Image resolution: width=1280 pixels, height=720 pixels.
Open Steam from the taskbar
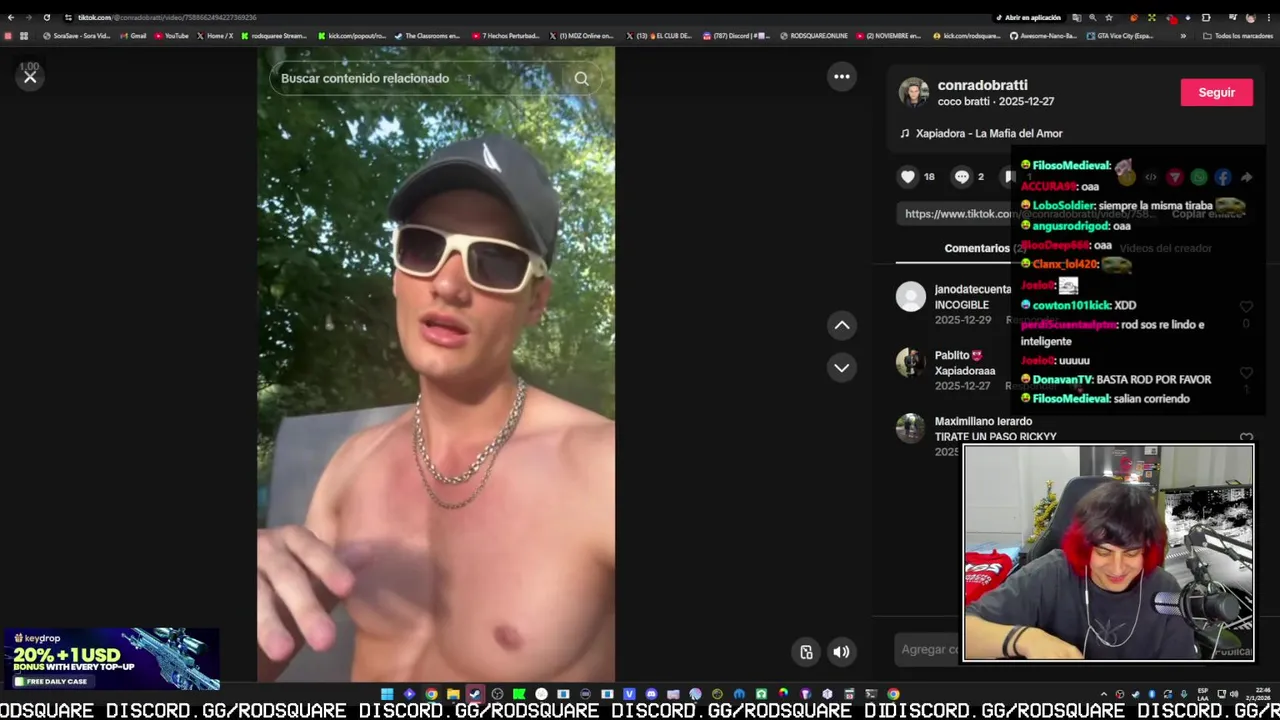coord(475,694)
